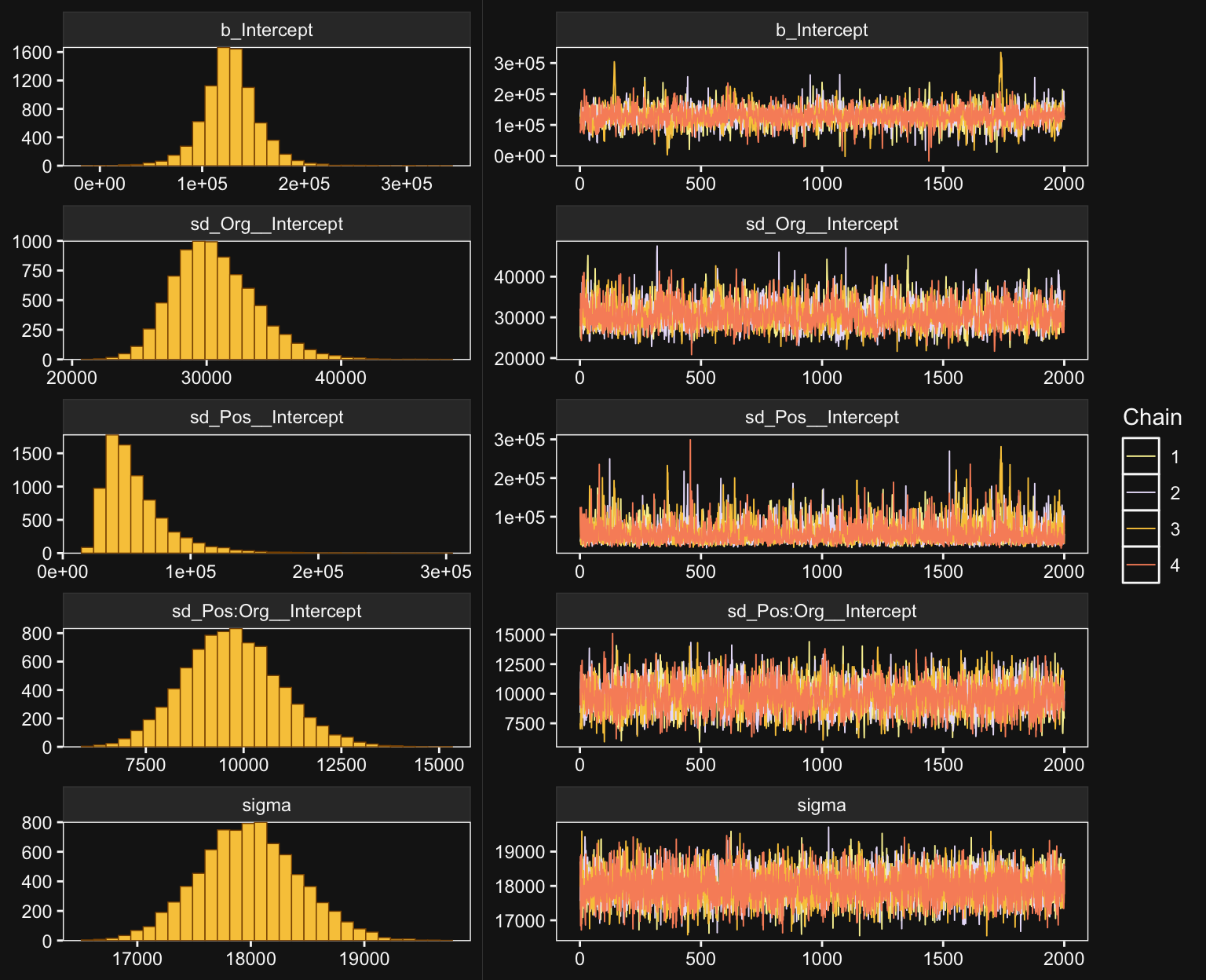Select the sigma histogram panel header
This screenshot has height=980, width=1206.
[x=266, y=805]
